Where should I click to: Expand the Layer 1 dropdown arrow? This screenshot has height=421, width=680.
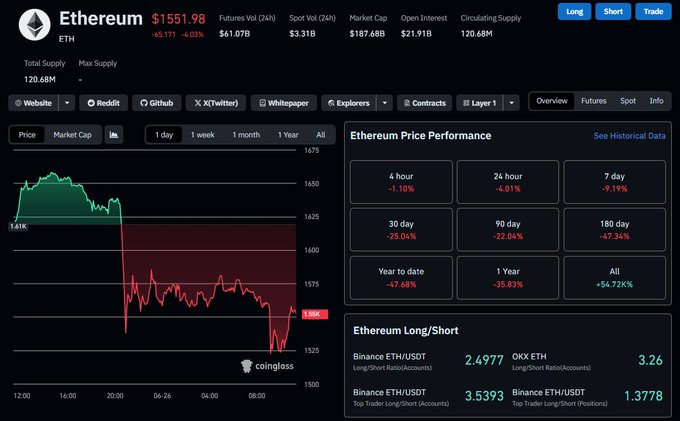click(511, 103)
